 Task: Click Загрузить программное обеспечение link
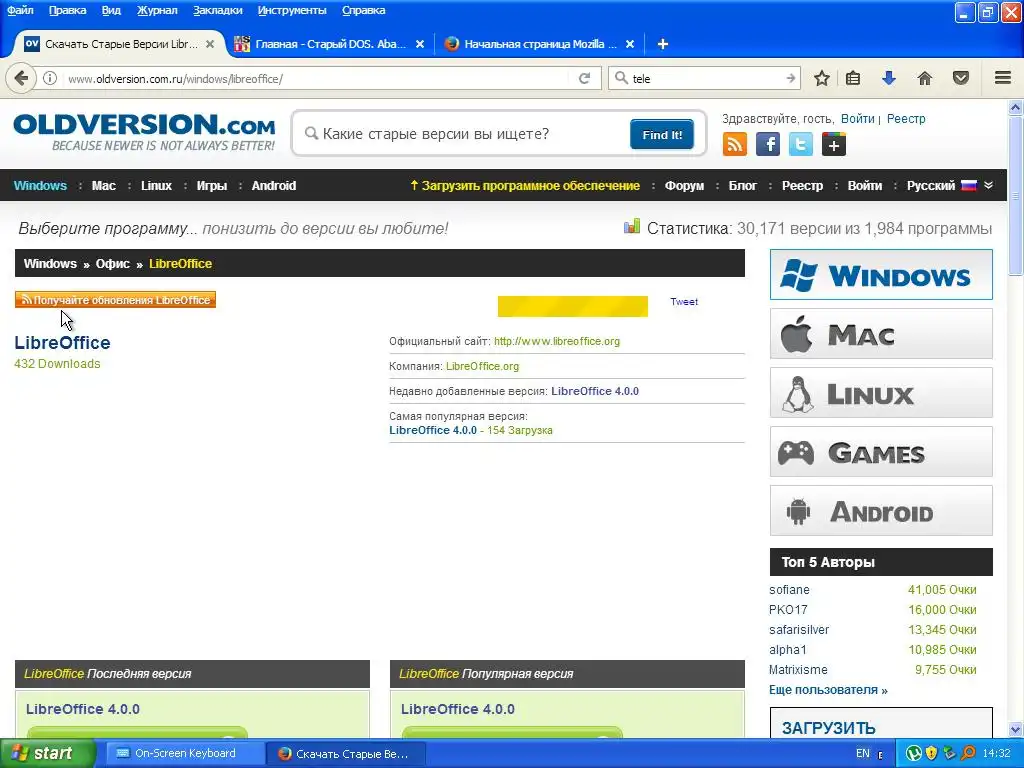coord(524,185)
